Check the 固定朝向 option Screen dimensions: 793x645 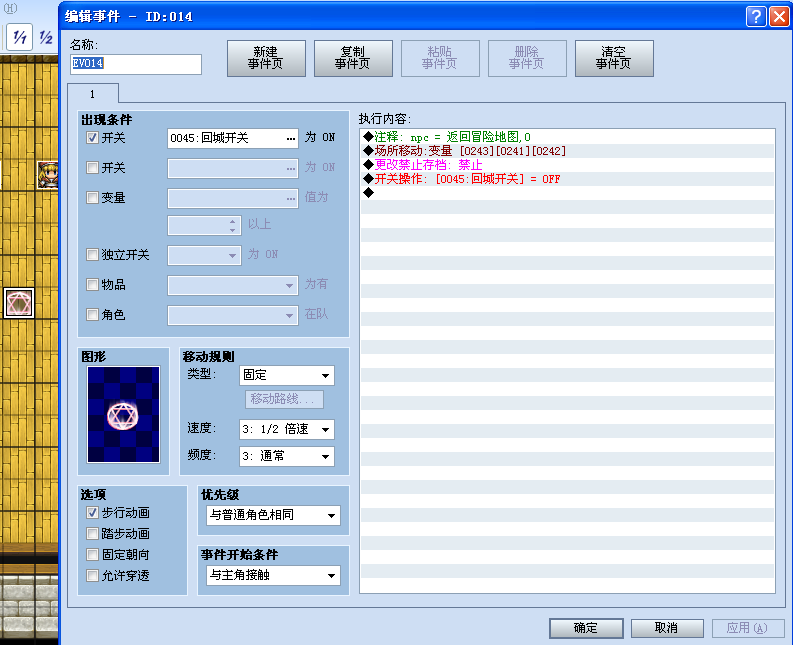click(x=92, y=554)
